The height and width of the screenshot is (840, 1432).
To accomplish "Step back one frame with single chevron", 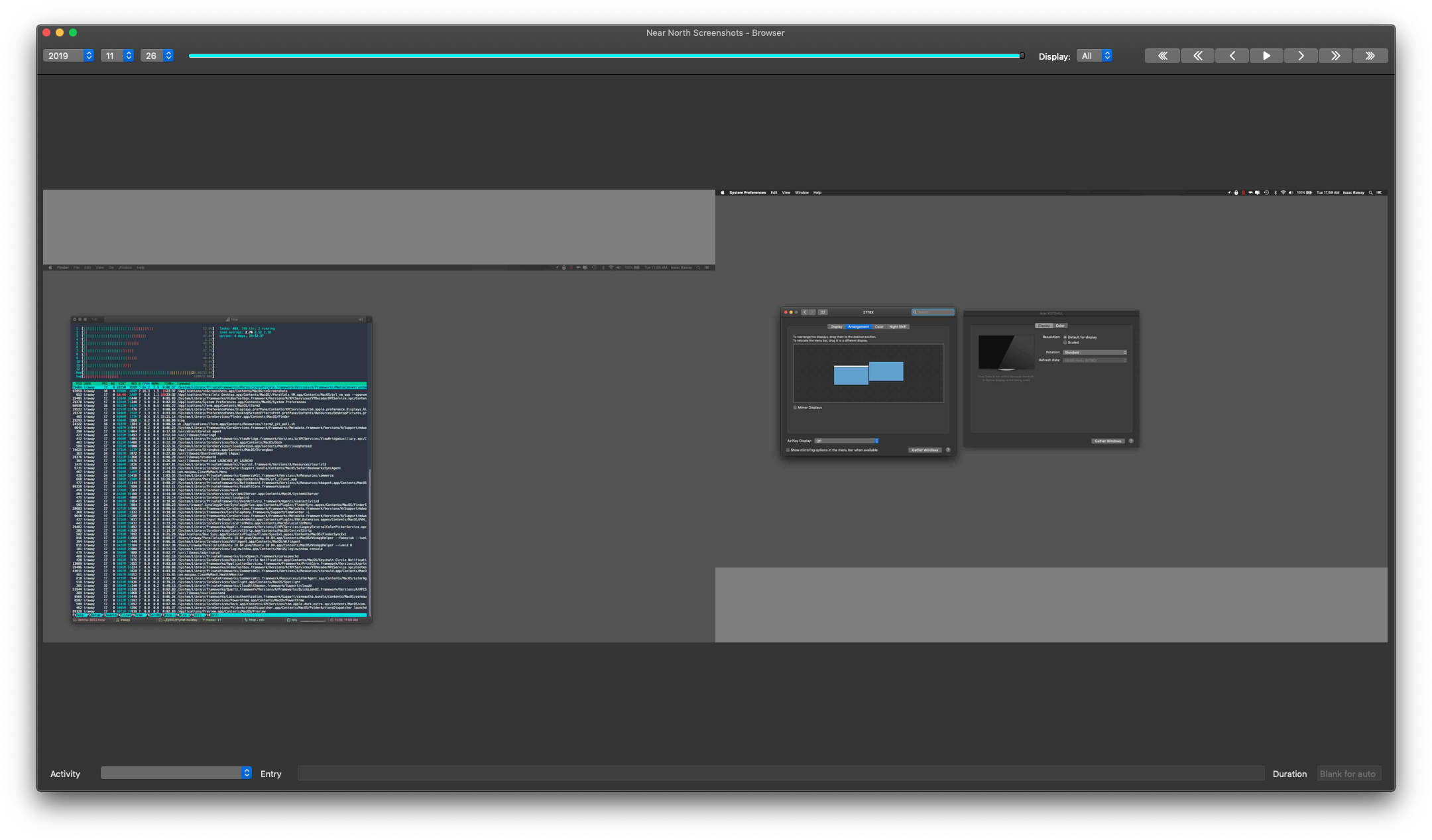I will tap(1232, 56).
